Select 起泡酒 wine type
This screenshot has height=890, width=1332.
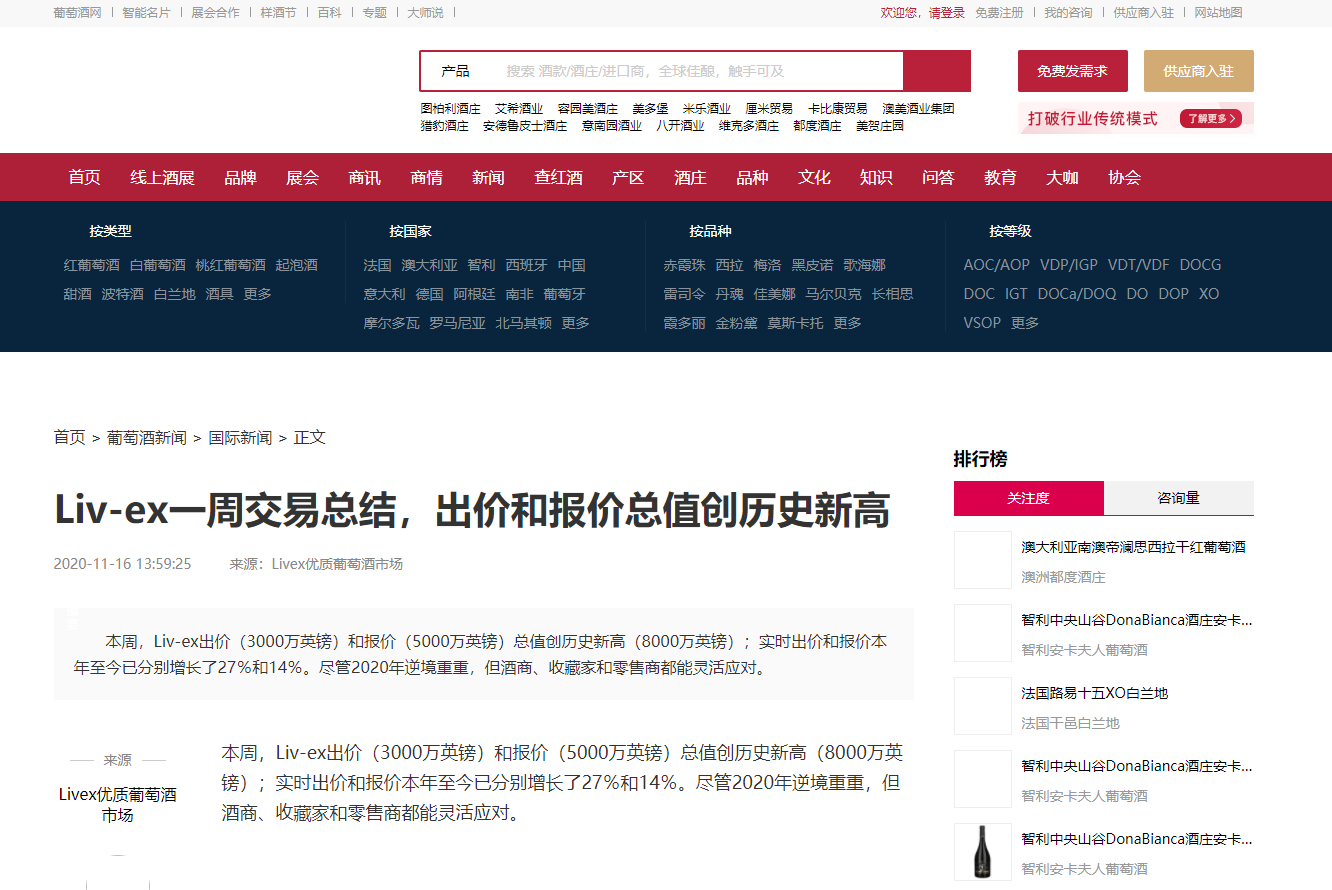(x=296, y=265)
